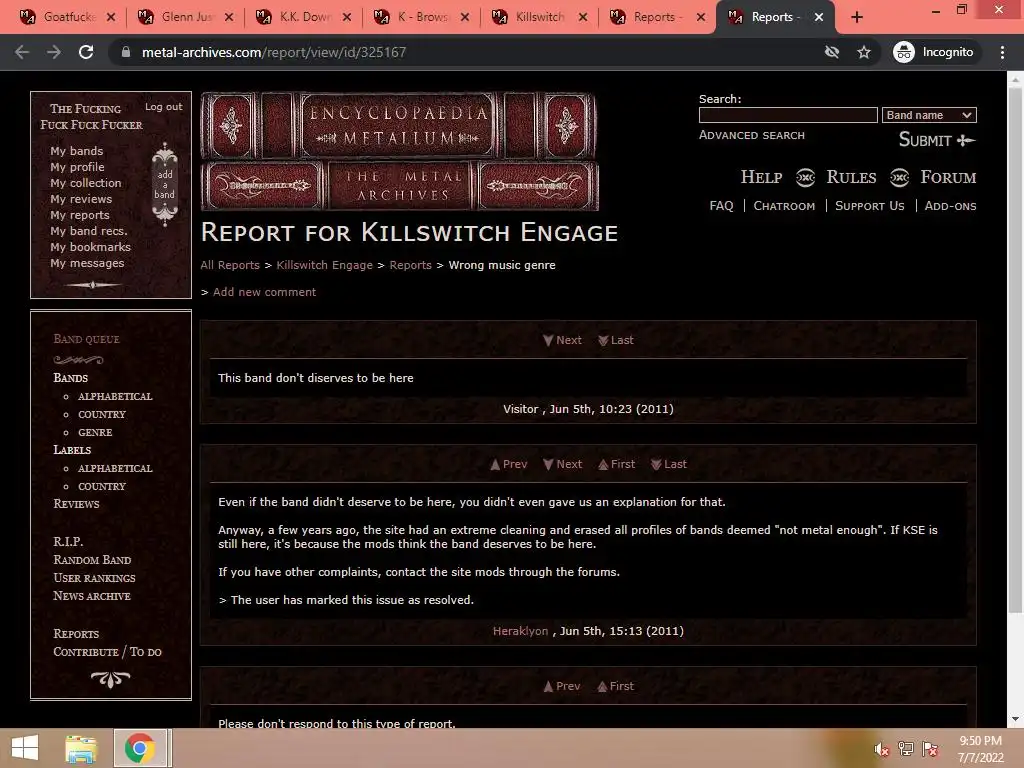Open Random Band sidebar link
The image size is (1024, 768).
[92, 560]
